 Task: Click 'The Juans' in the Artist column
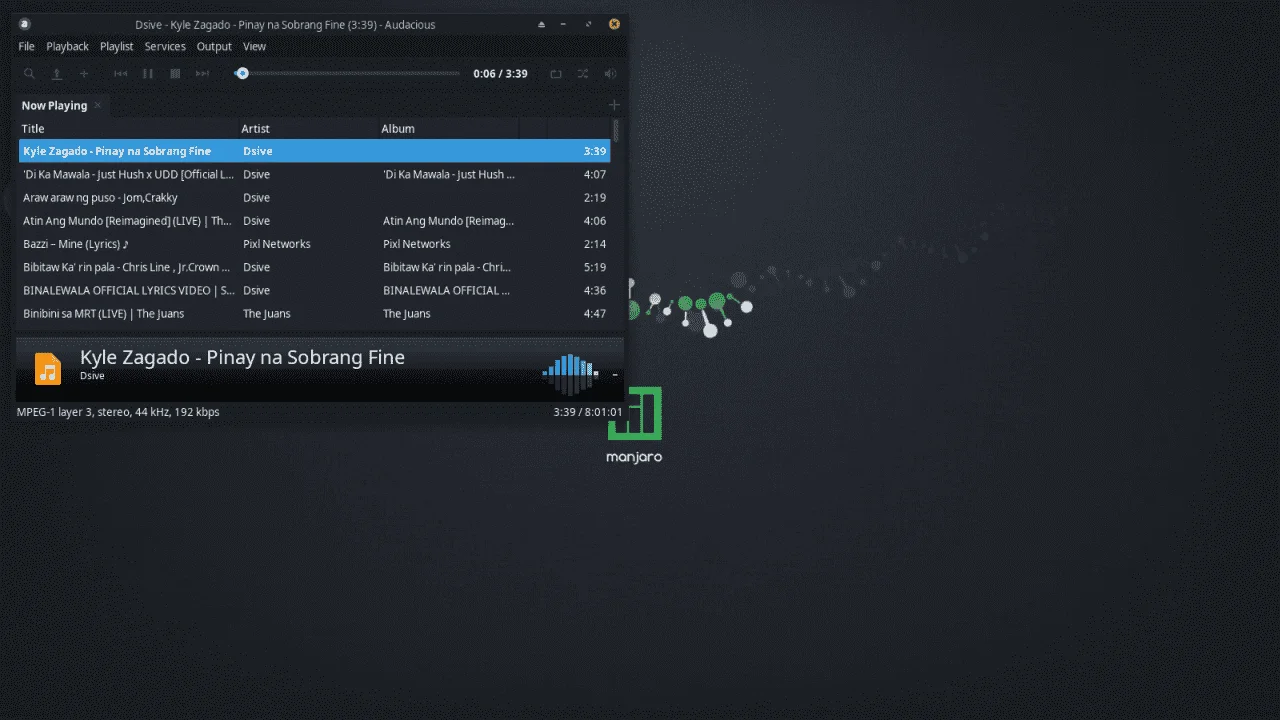267,314
